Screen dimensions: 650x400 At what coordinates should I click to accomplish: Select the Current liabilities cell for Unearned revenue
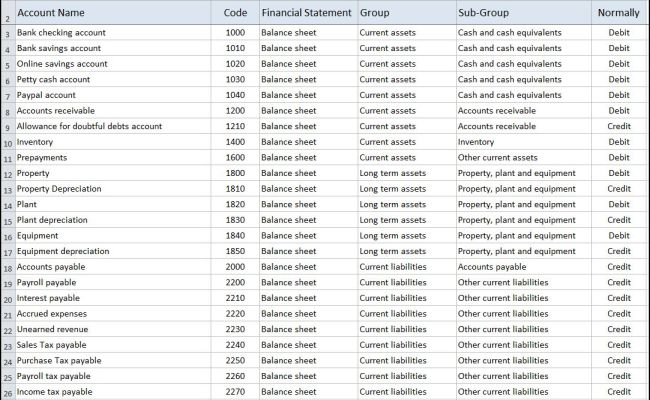[407, 330]
